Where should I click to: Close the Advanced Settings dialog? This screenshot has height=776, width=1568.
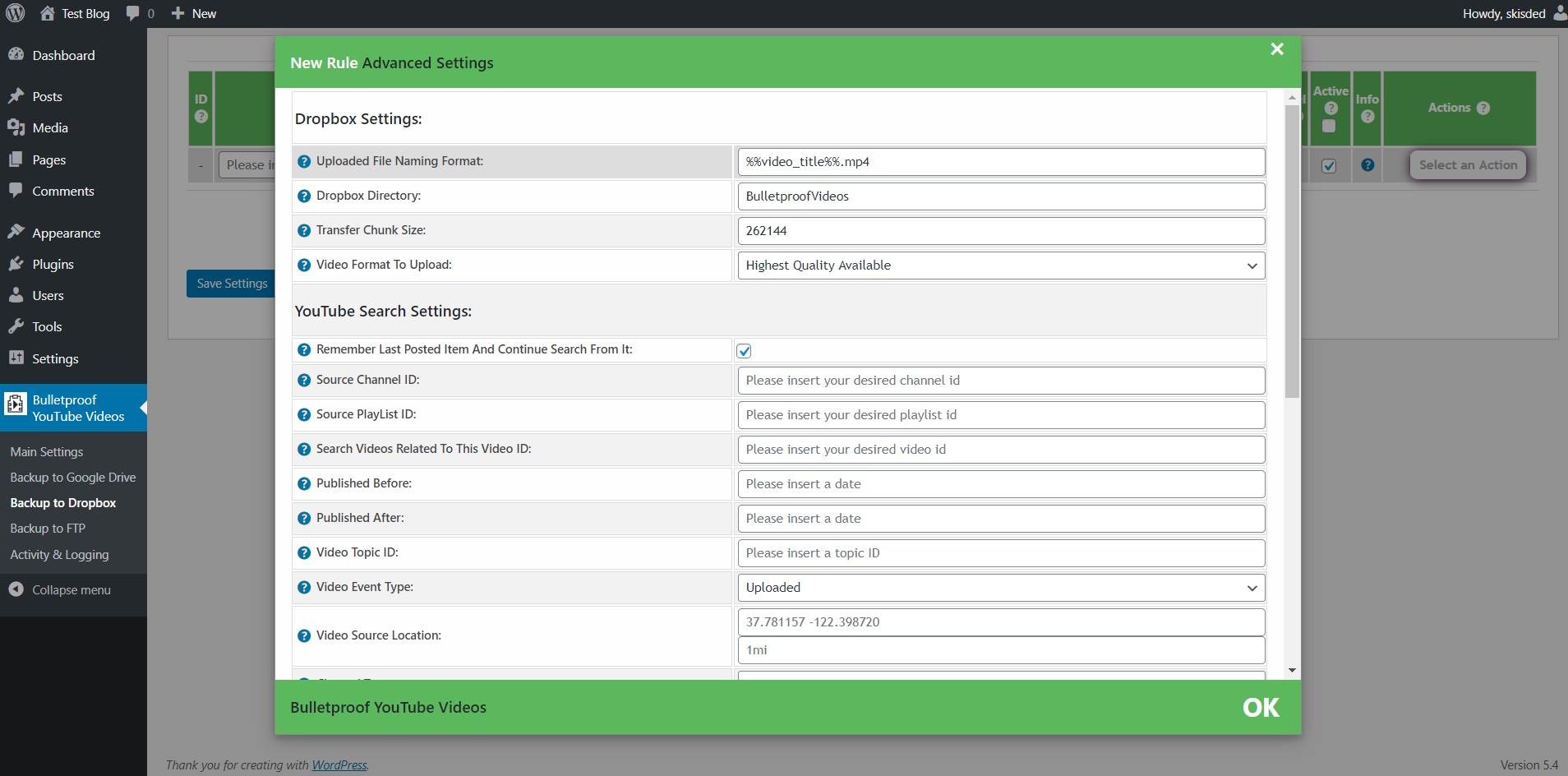click(1277, 49)
